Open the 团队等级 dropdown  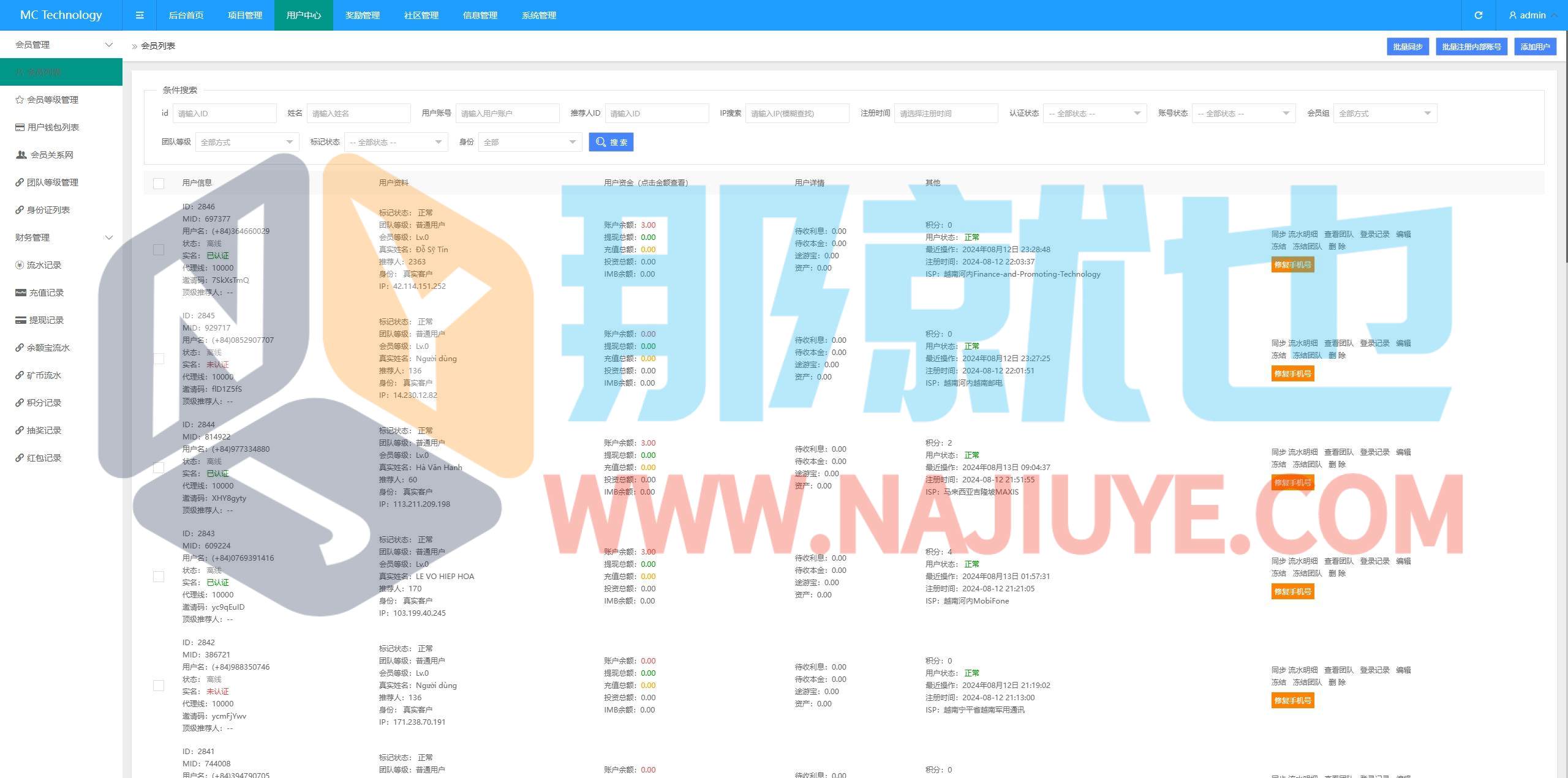pyautogui.click(x=247, y=142)
